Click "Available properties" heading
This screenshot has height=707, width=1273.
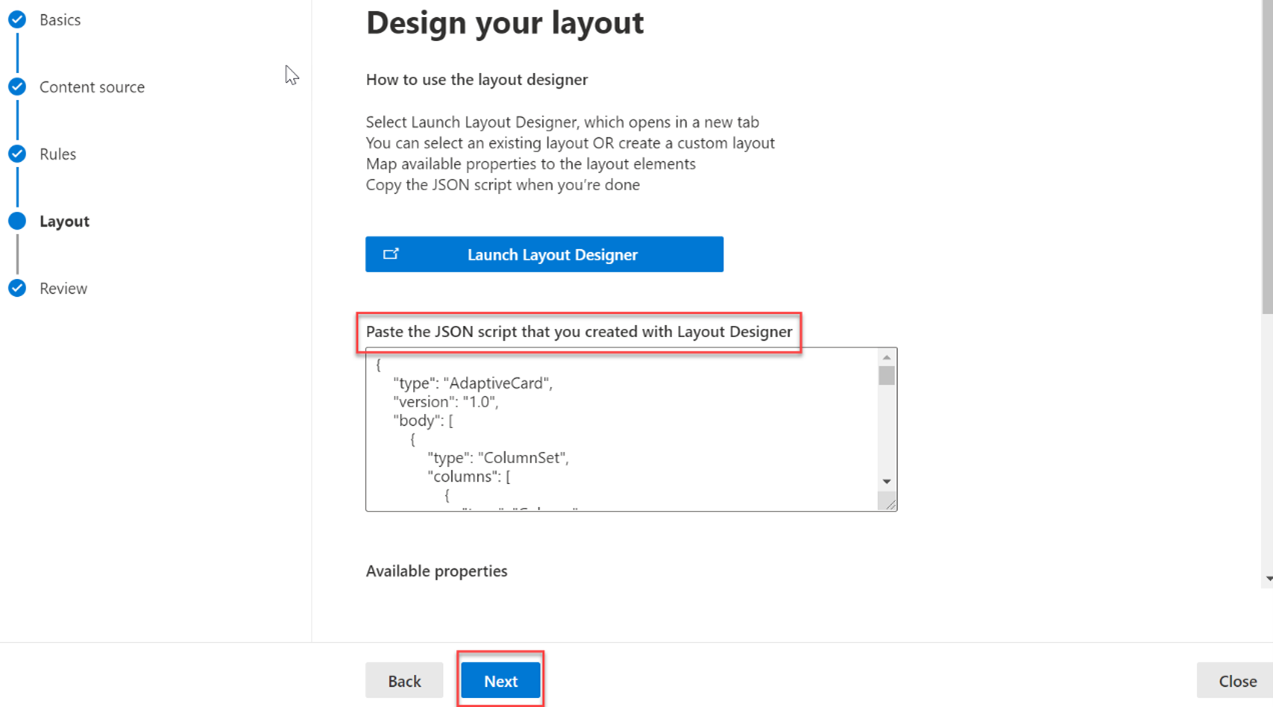point(437,571)
